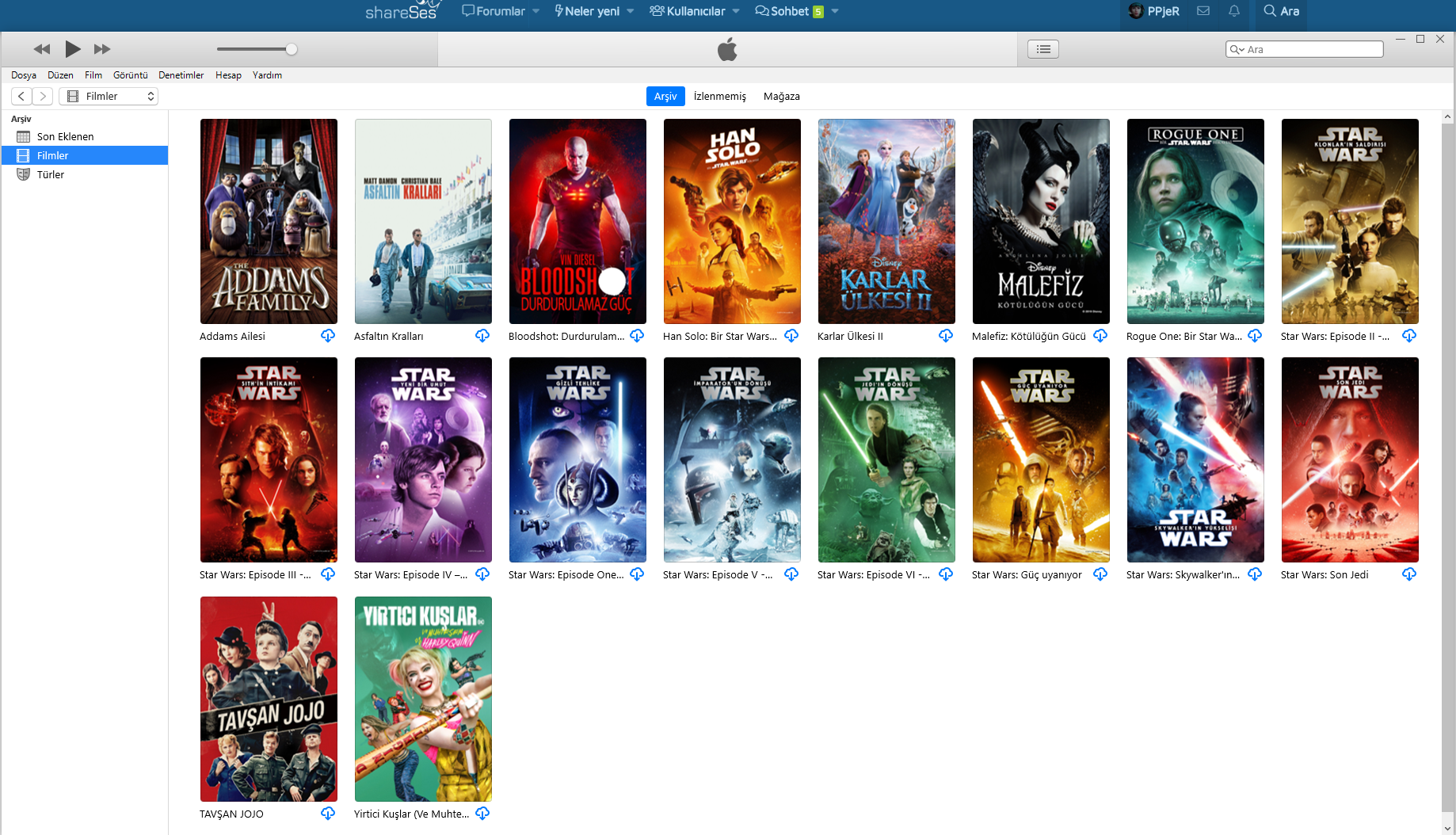Download Karlar Ülkesi II from the cloud
The width and height of the screenshot is (1456, 835).
click(x=946, y=336)
